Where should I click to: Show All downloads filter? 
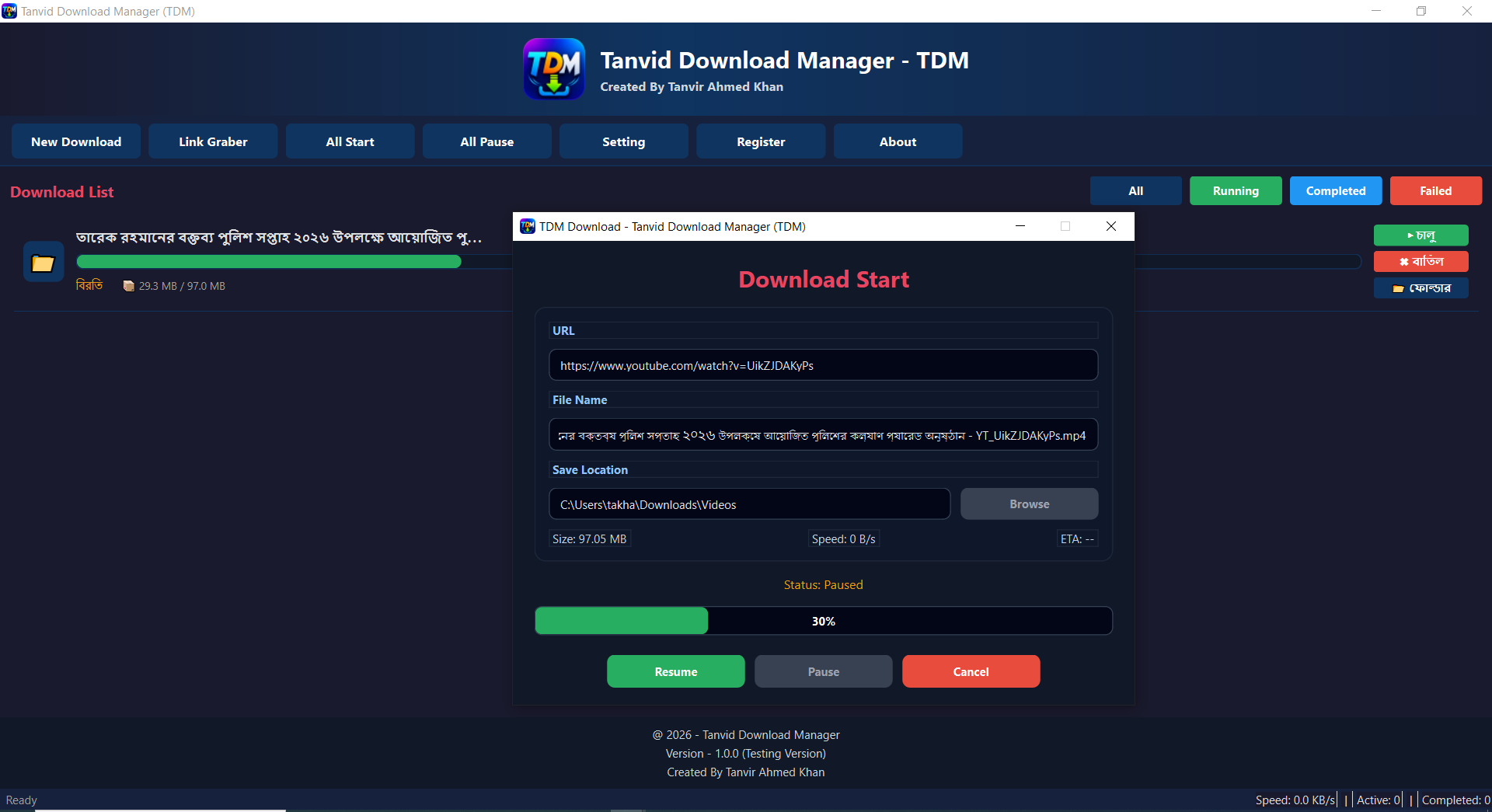click(1136, 190)
